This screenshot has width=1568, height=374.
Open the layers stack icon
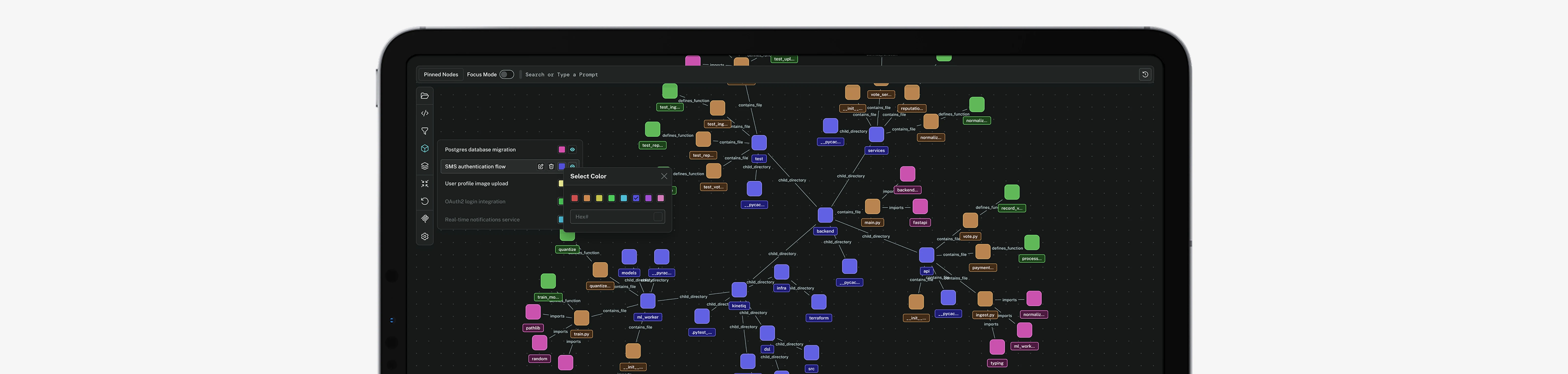coord(425,166)
